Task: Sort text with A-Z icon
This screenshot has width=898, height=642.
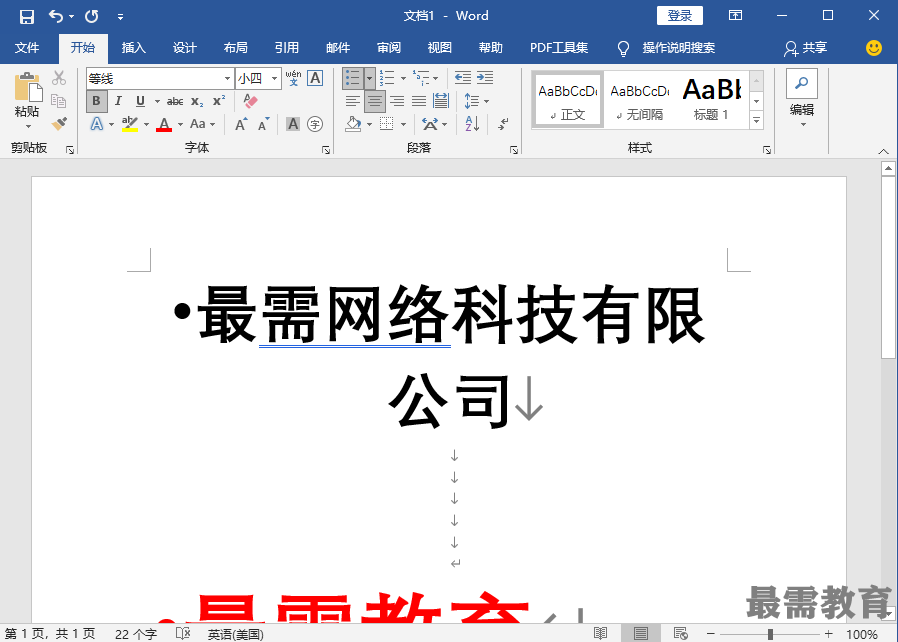Action: click(x=472, y=124)
